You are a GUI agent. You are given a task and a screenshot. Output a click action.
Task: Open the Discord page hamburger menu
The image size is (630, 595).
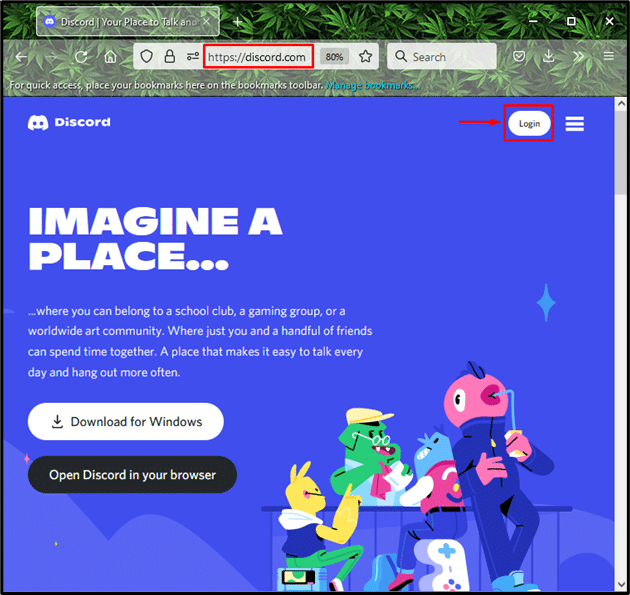tap(575, 124)
